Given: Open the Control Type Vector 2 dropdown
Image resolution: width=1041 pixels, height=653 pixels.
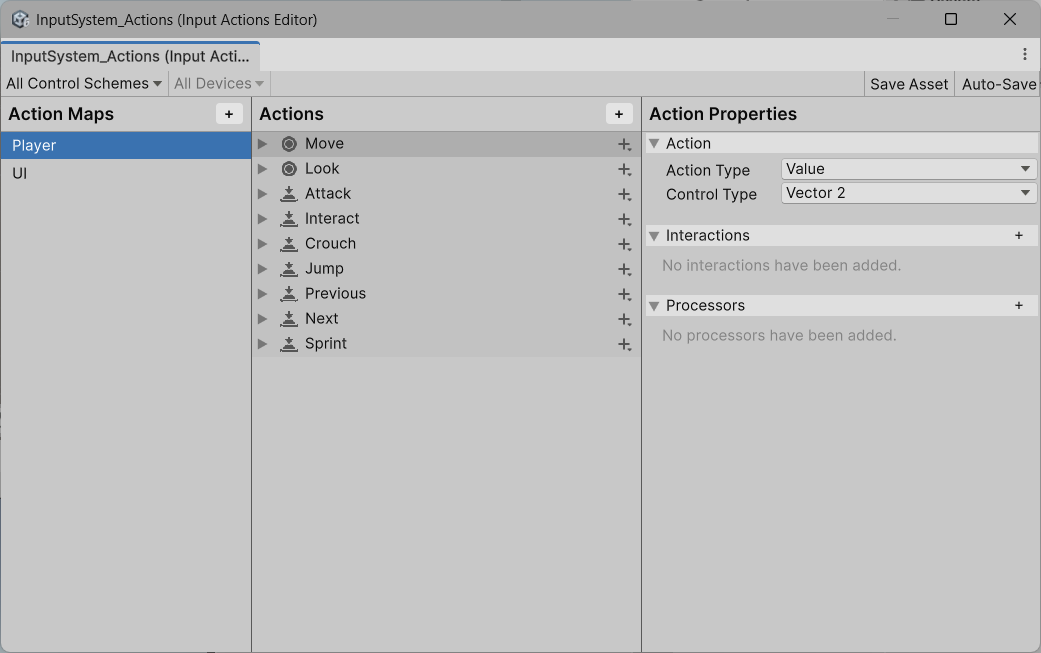Looking at the screenshot, I should coord(908,193).
